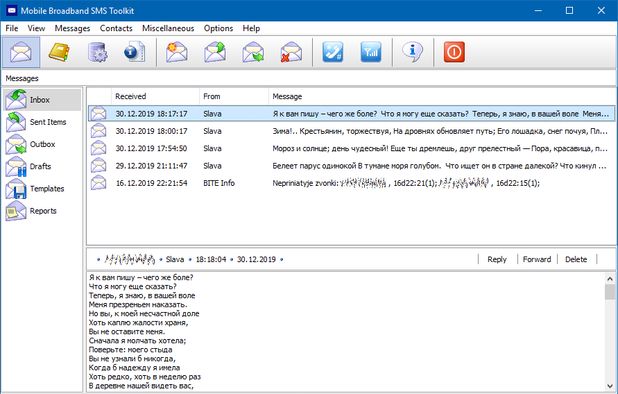Open the signal strength toolbar icon

[371, 52]
